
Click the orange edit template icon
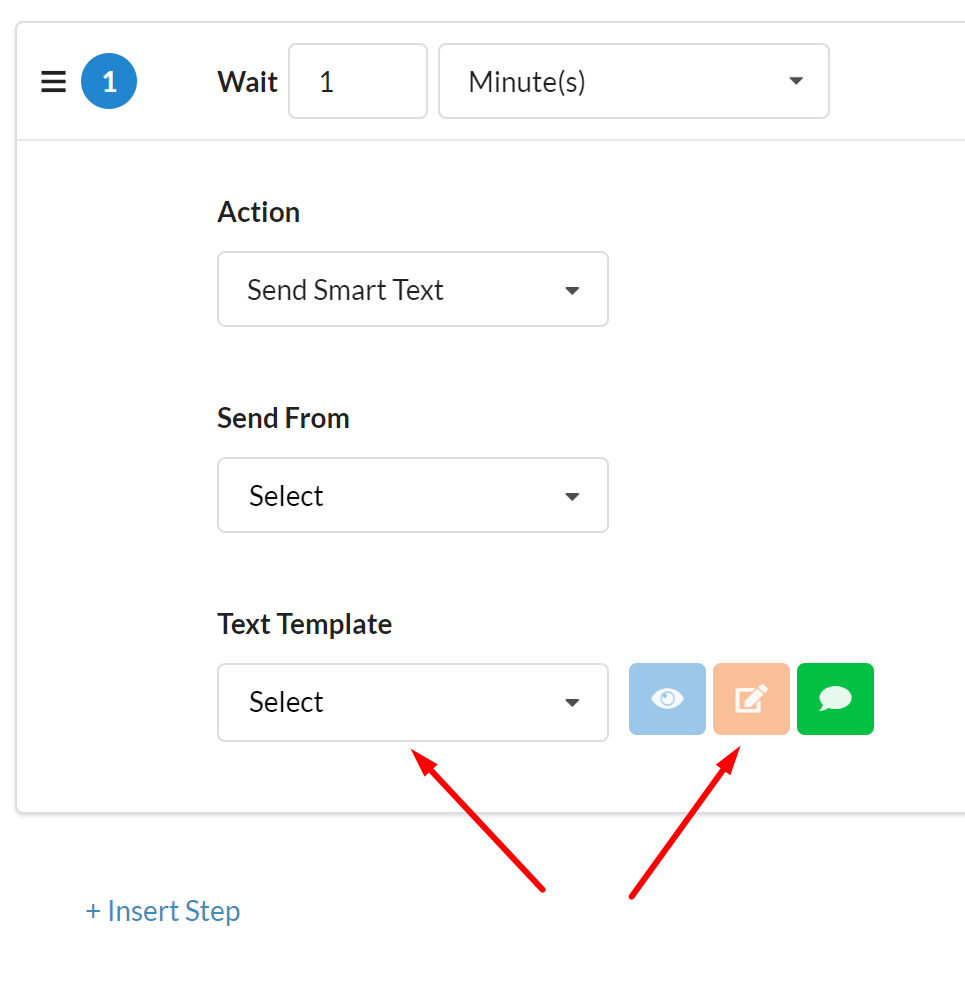(751, 699)
